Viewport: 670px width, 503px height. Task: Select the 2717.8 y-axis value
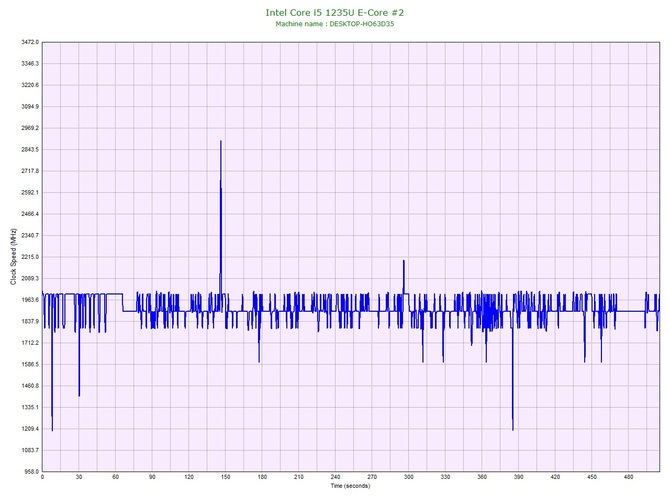pos(30,171)
